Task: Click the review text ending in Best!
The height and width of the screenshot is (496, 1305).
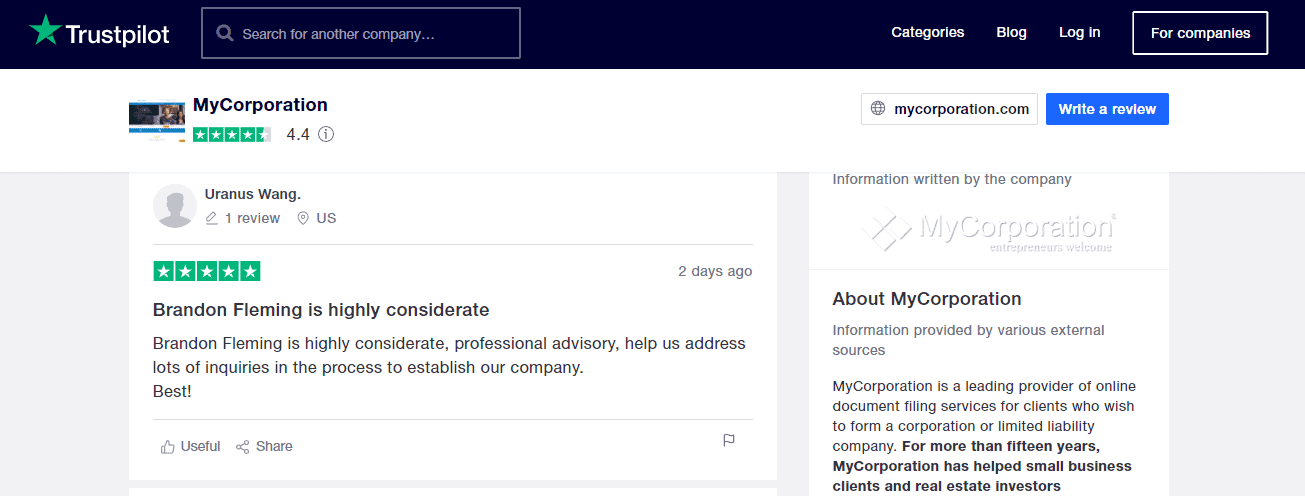Action: (x=449, y=367)
